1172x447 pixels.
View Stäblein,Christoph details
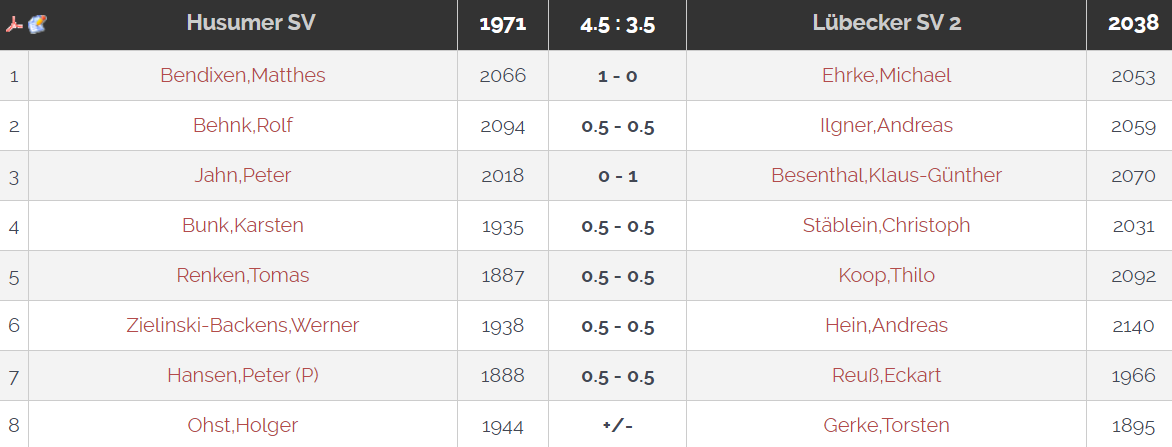886,225
